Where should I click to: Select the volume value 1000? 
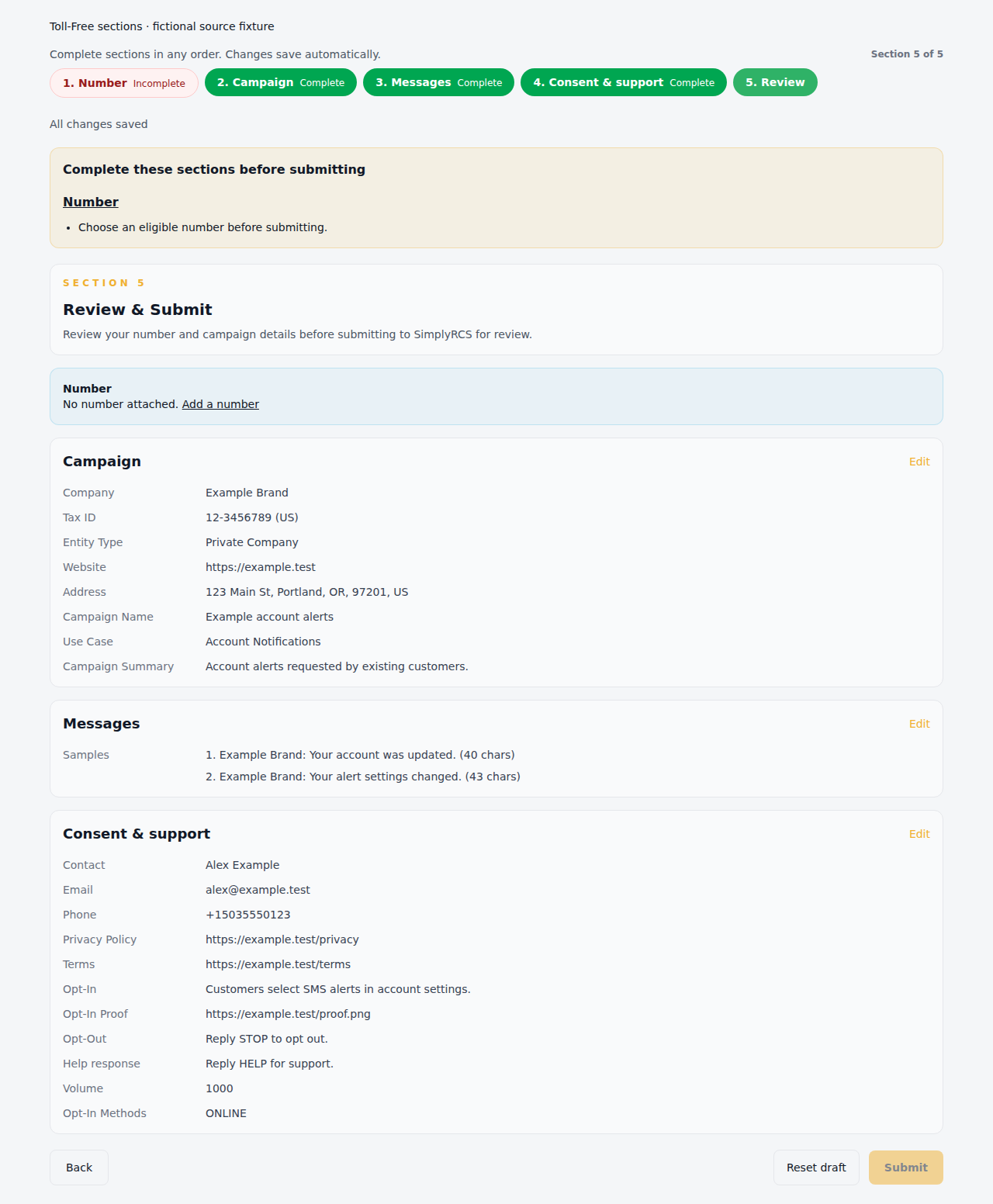220,1088
